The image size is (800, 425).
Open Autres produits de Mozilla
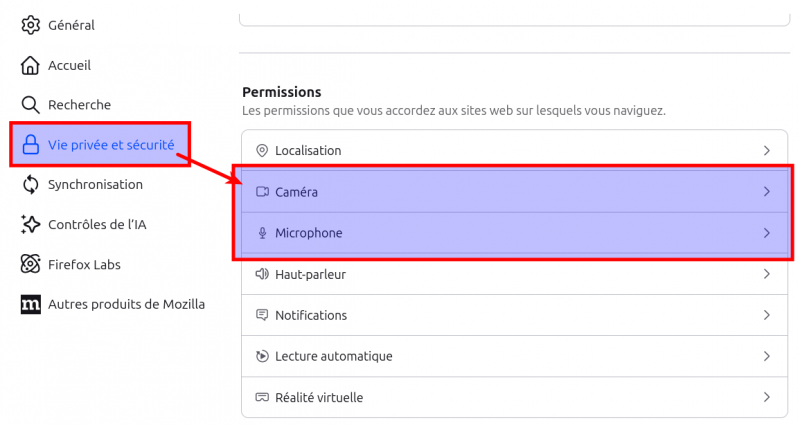pyautogui.click(x=126, y=304)
